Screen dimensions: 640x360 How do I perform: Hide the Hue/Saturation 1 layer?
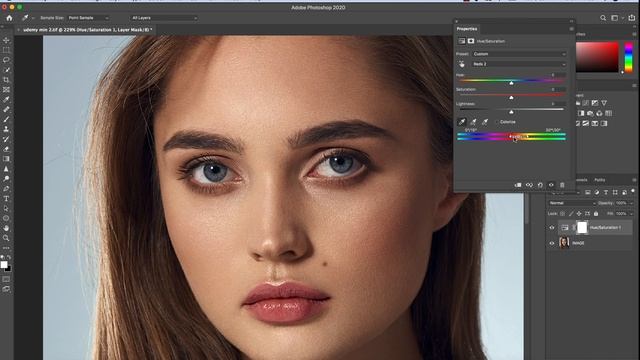coord(552,228)
